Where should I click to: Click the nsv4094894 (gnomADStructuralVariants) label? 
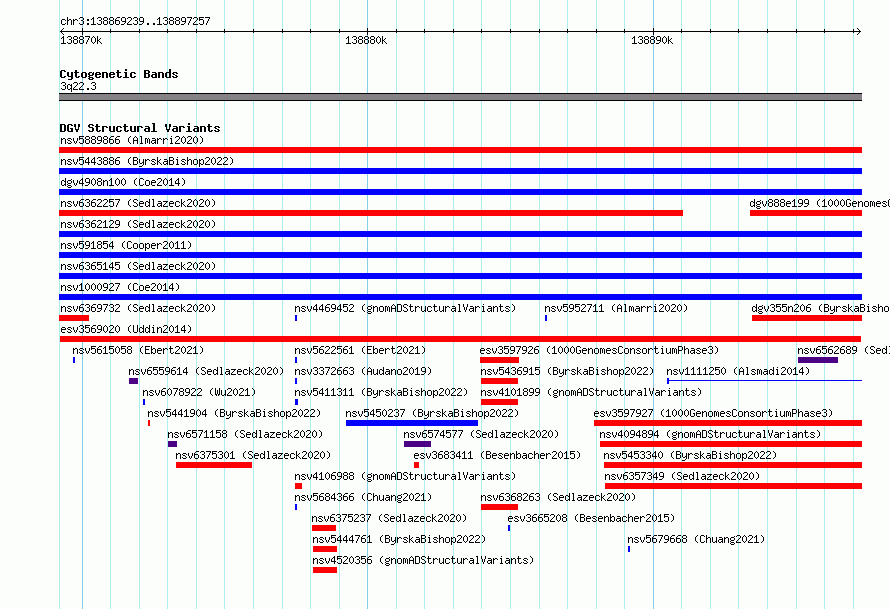[x=710, y=434]
